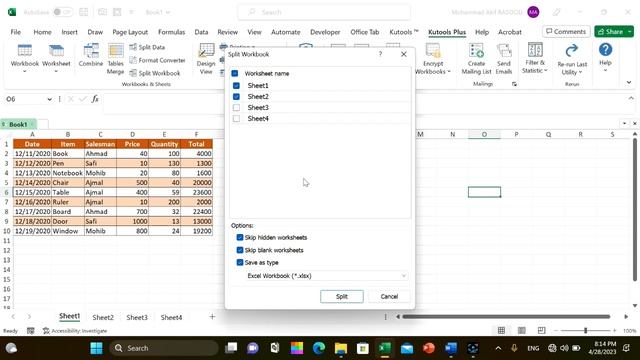This screenshot has height=360, width=640.
Task: Expand the Re-run Last Utility dropdown
Action: pyautogui.click(x=580, y=72)
